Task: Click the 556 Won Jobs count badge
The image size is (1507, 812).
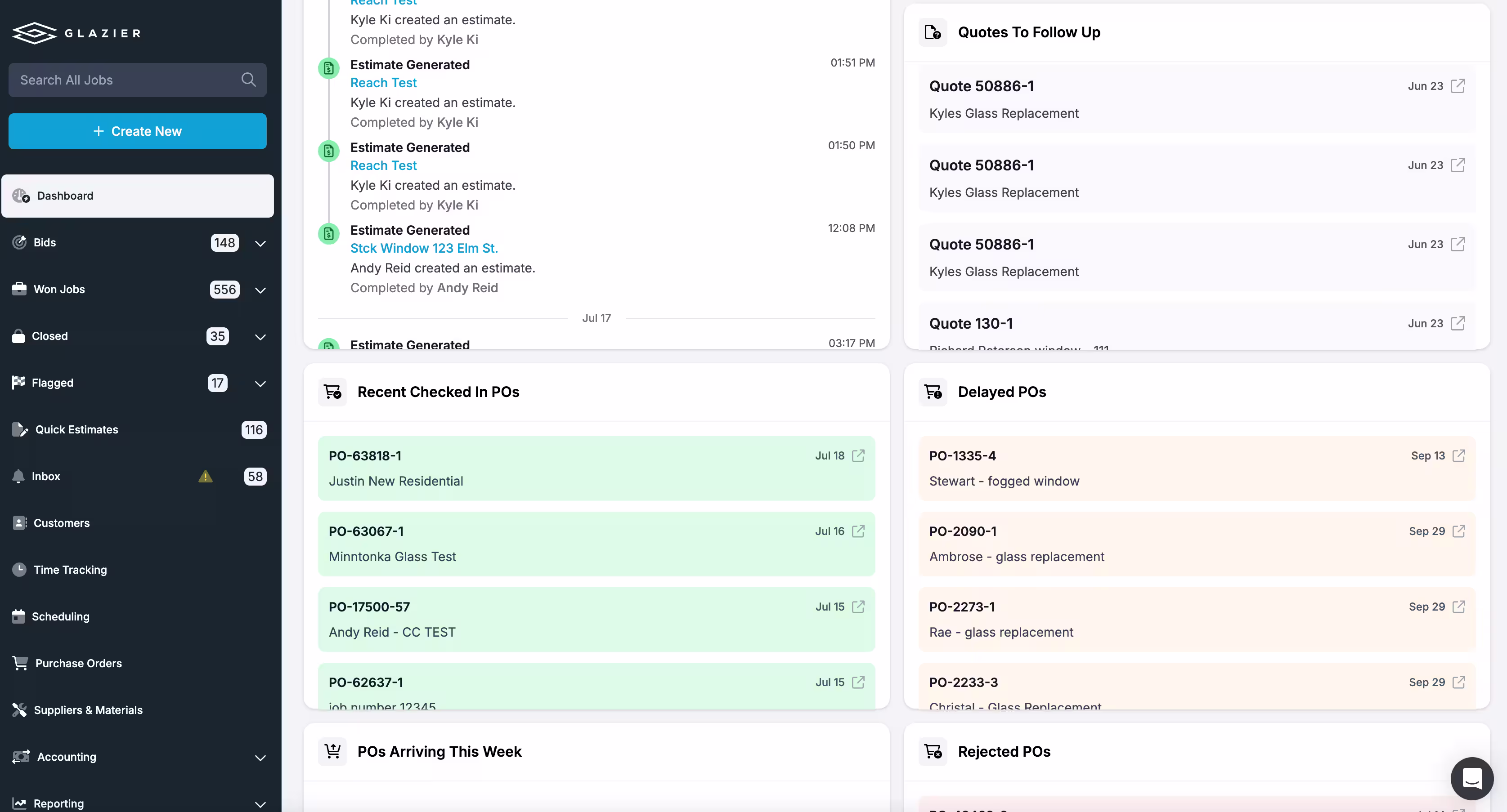Action: click(224, 290)
